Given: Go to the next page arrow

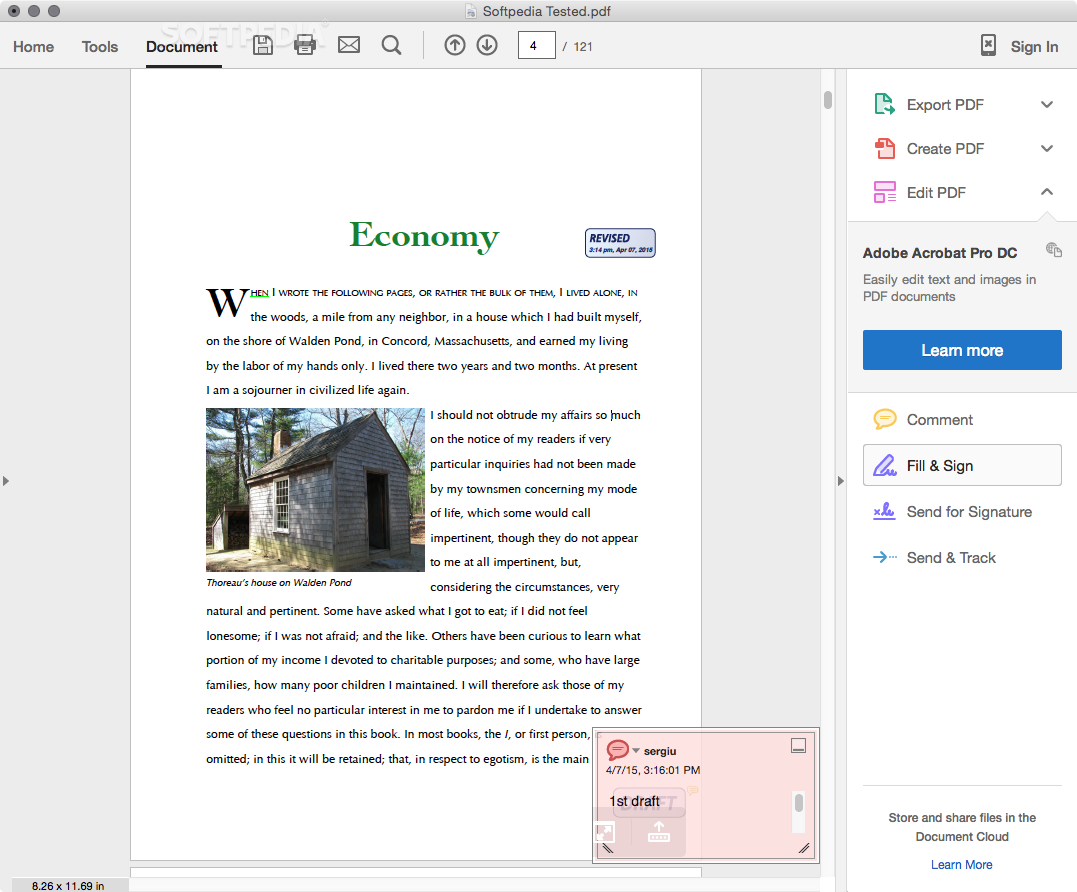Looking at the screenshot, I should tap(487, 45).
